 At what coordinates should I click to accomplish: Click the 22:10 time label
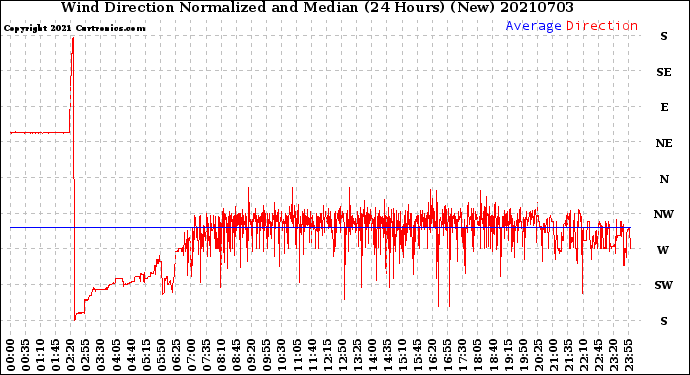click(583, 356)
